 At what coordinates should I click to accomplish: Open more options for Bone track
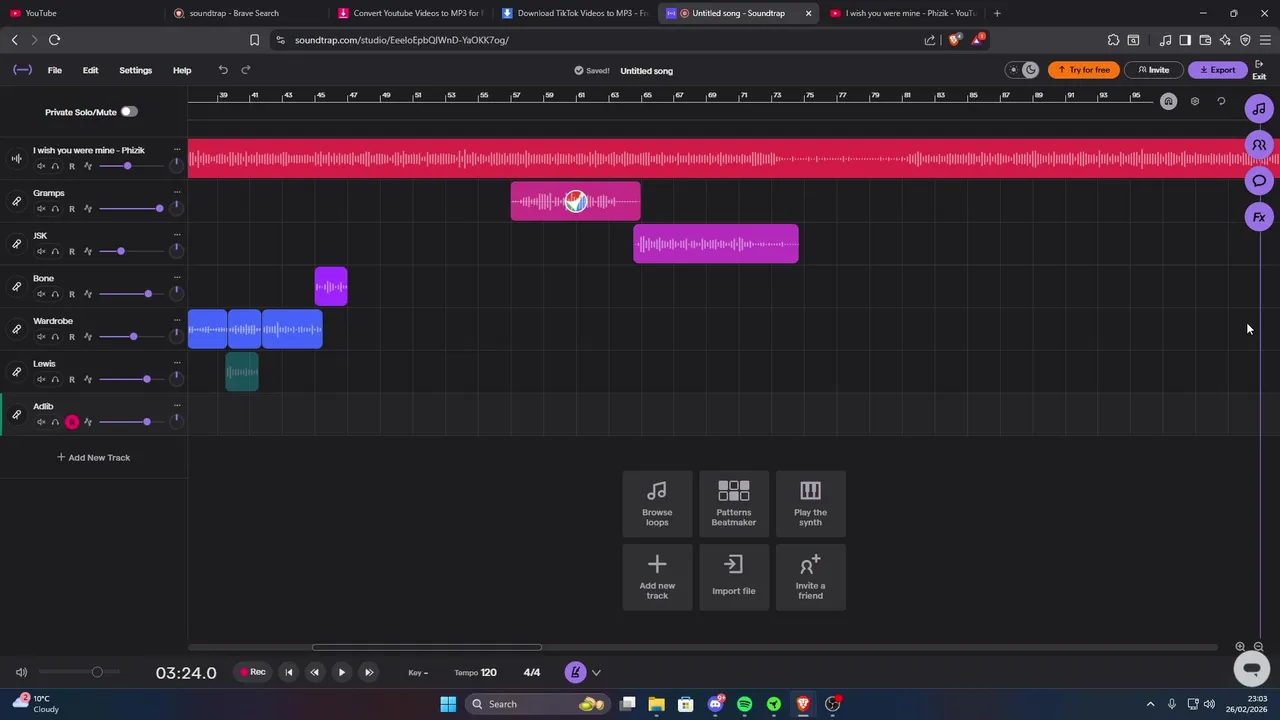coord(177,277)
